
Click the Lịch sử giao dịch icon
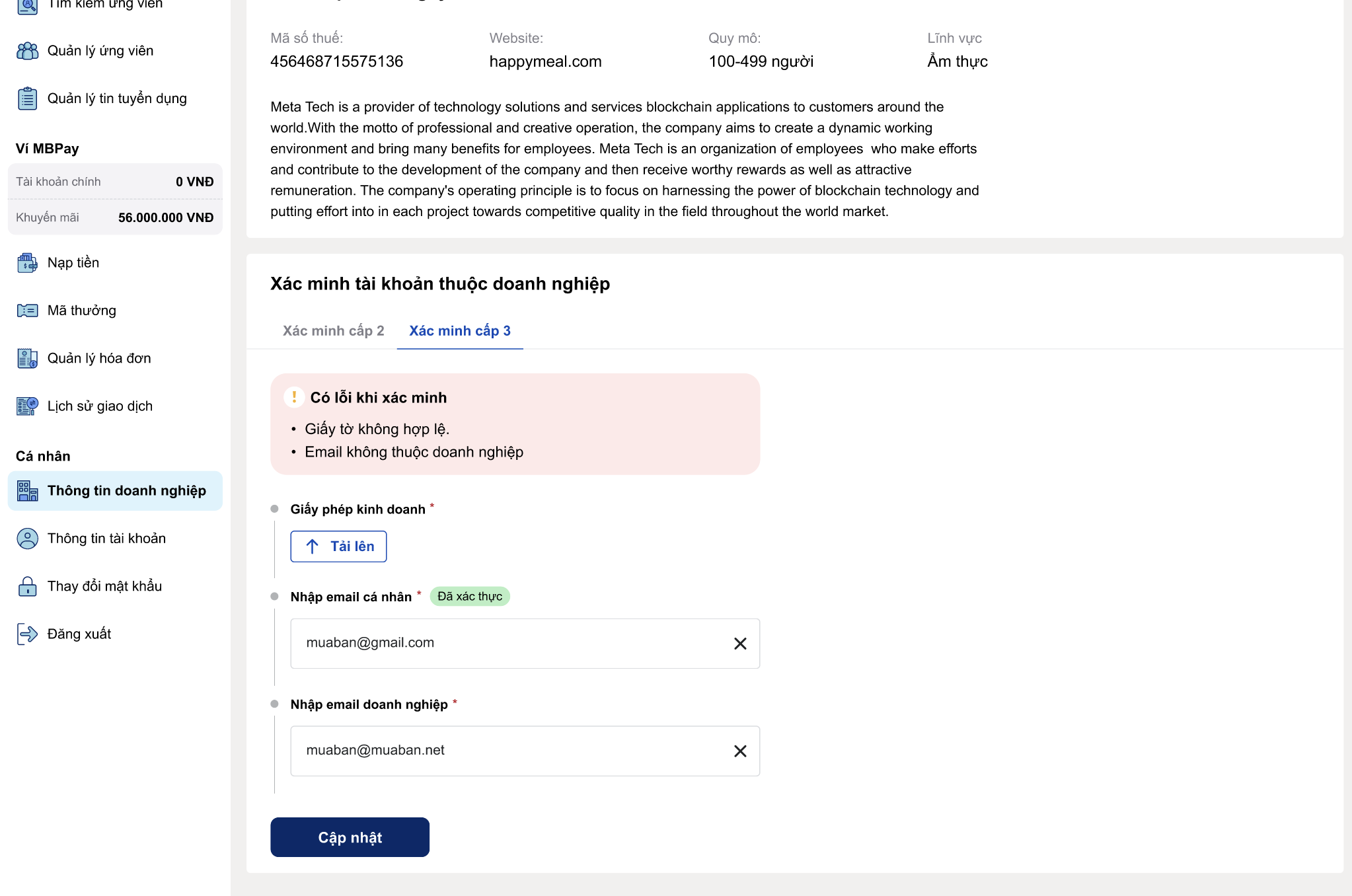tap(27, 405)
